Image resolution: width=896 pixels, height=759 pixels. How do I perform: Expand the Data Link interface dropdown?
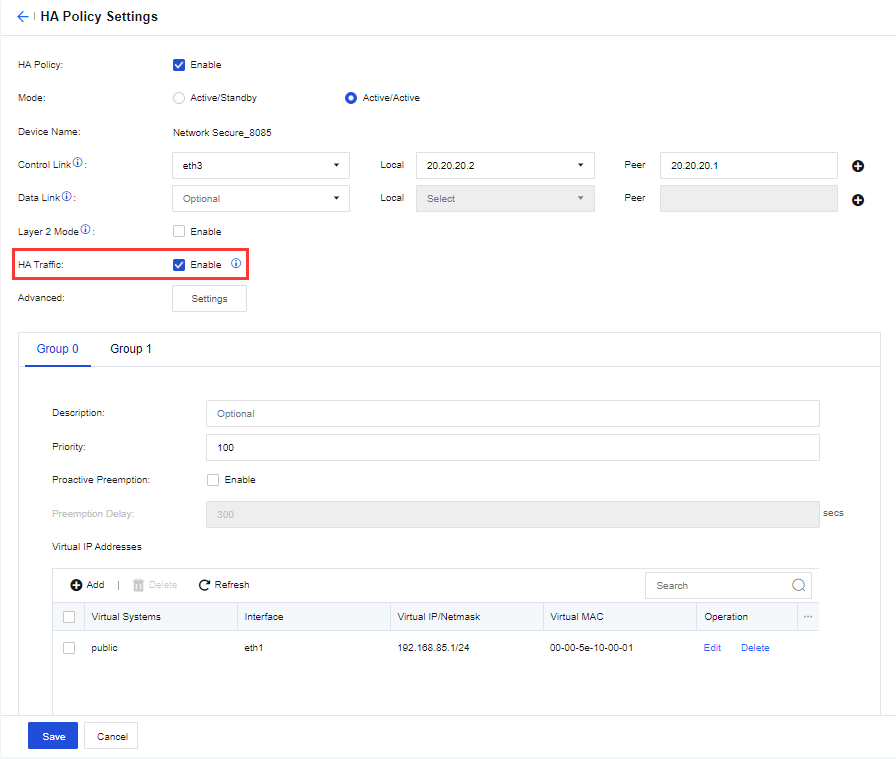coord(261,199)
